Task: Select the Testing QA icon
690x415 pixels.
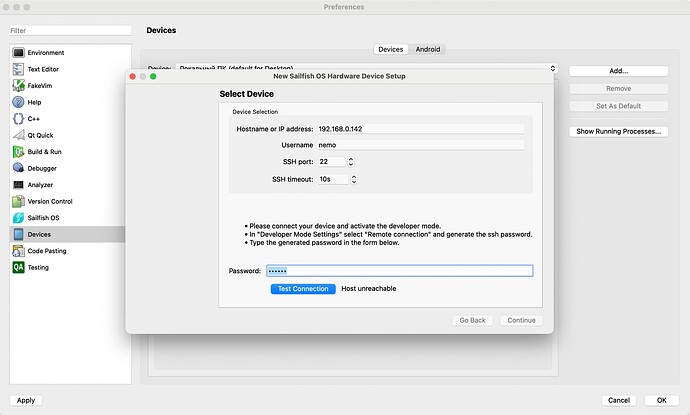Action: pyautogui.click(x=18, y=267)
